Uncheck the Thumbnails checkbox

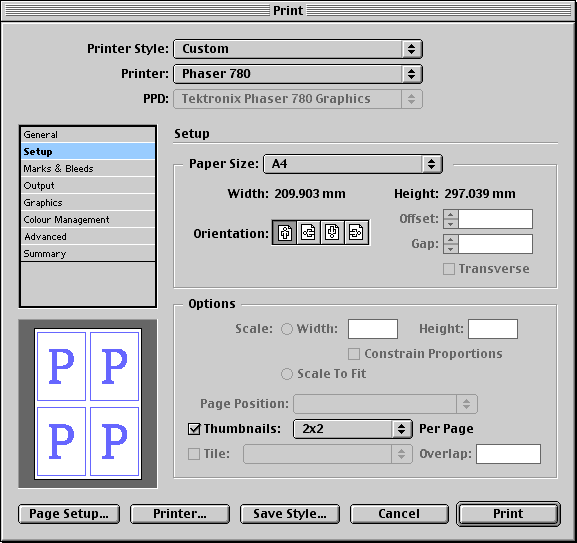coord(194,429)
